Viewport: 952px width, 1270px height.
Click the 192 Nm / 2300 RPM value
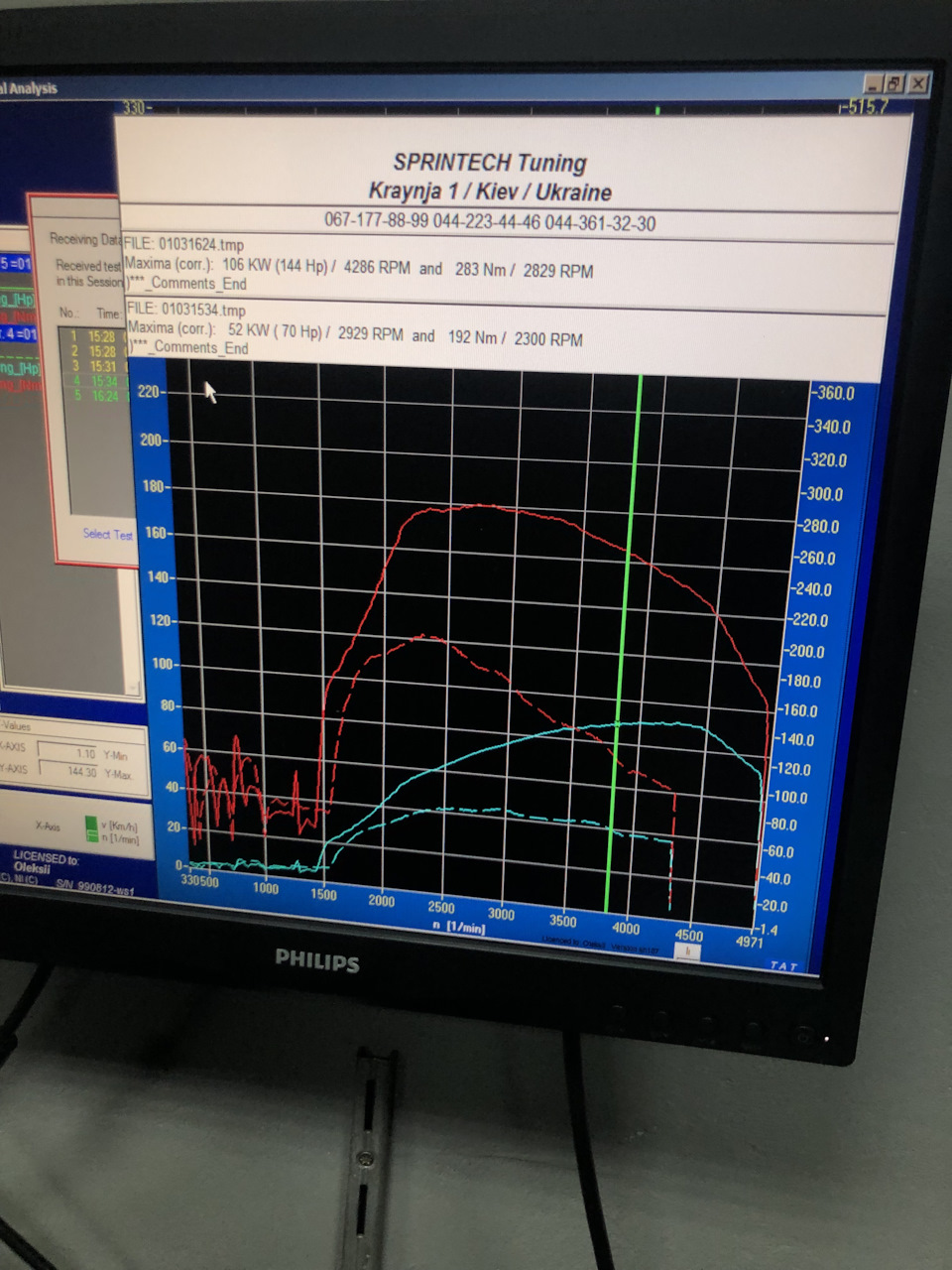[516, 337]
